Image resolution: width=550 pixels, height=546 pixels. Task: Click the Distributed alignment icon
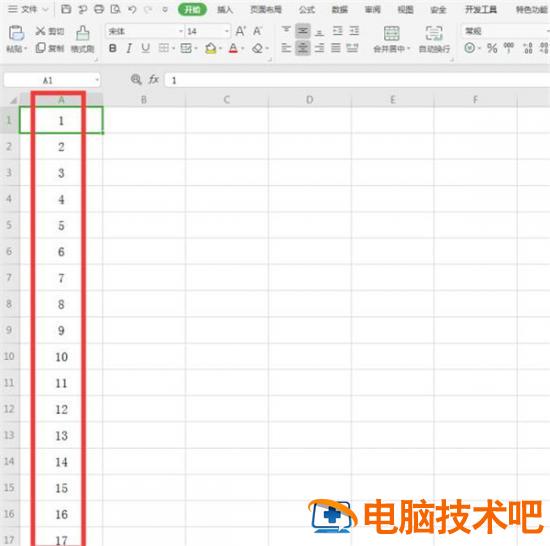point(353,48)
